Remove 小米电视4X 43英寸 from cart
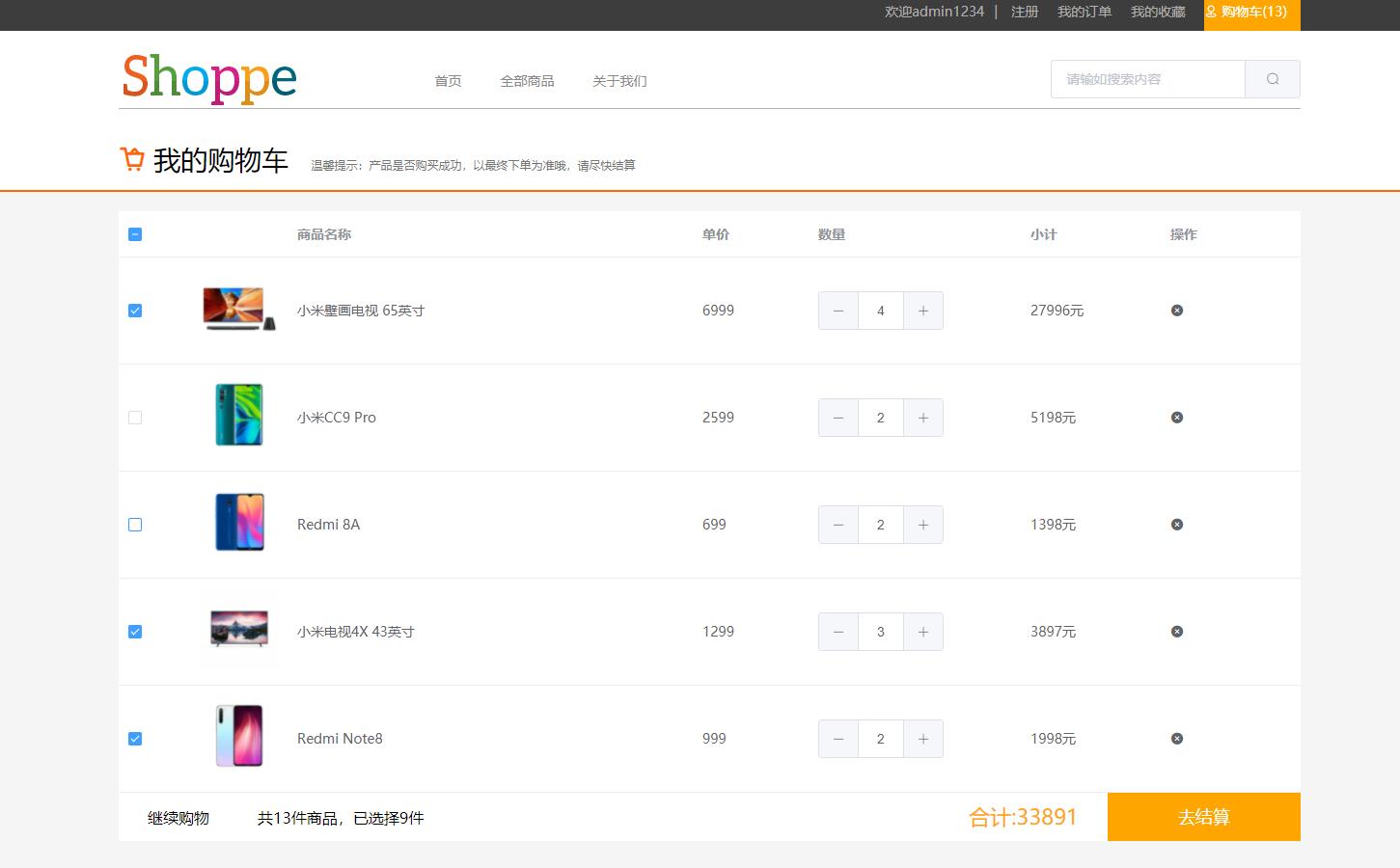Screen dimensions: 1400x868 coord(1177,632)
